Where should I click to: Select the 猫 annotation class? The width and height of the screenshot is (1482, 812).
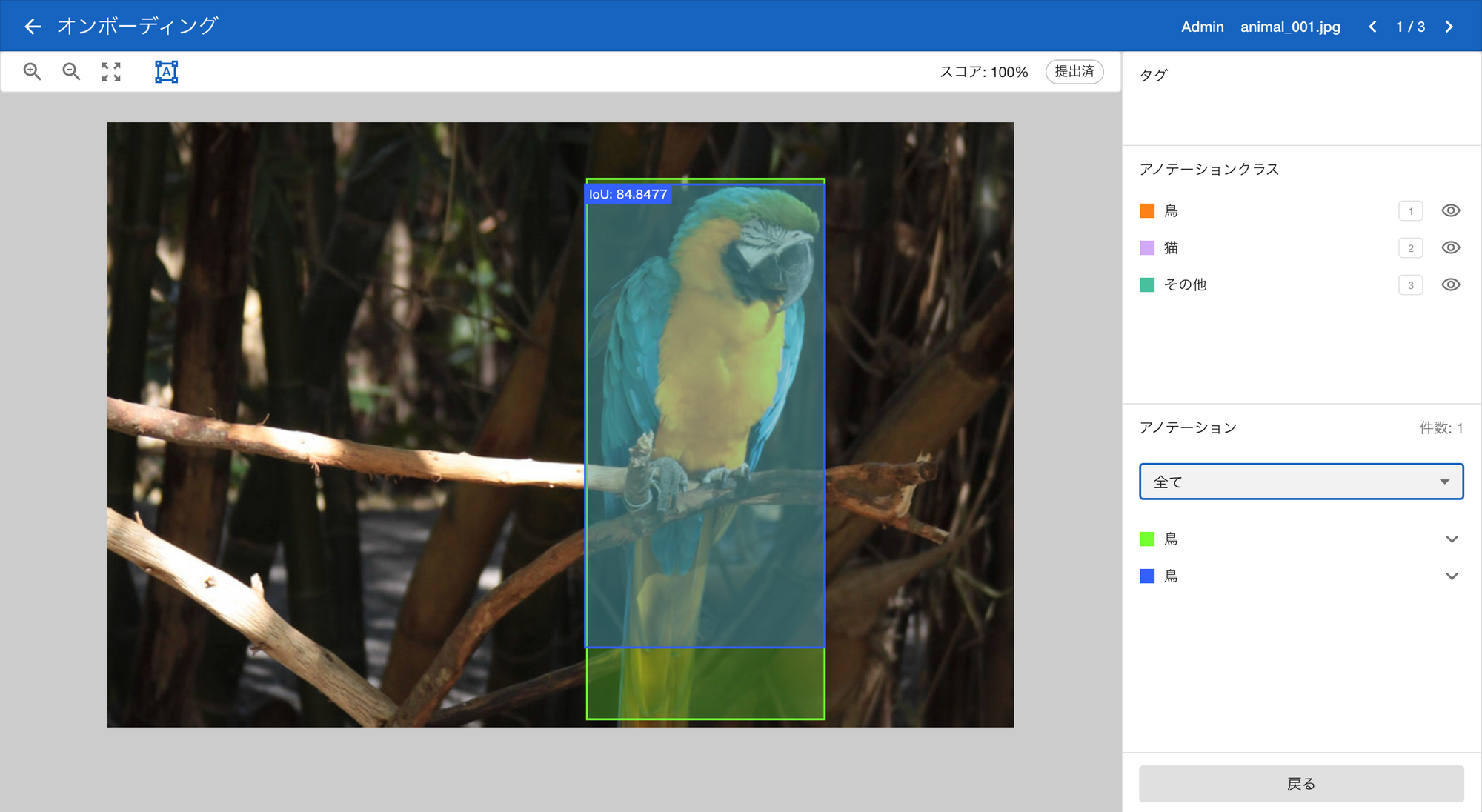1171,247
